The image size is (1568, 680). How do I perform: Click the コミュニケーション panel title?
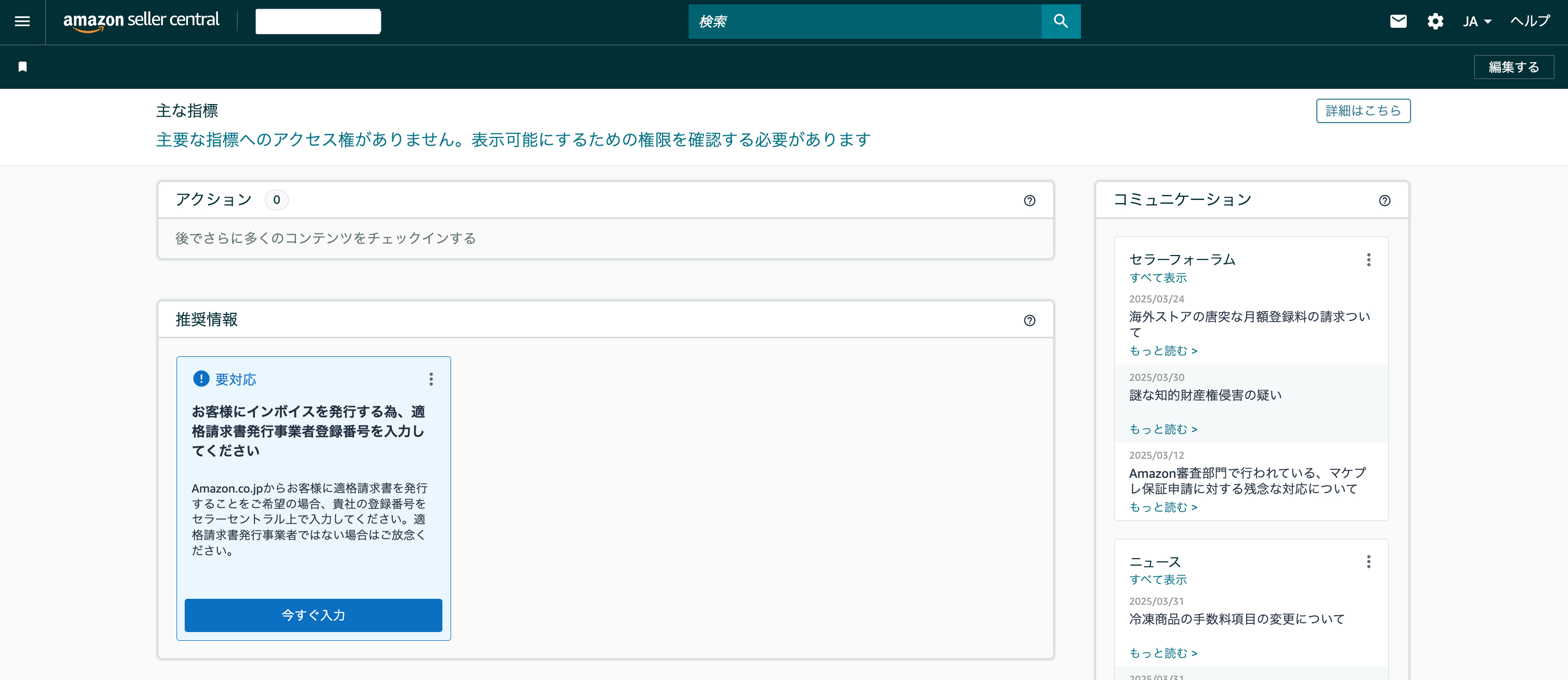[x=1182, y=199]
